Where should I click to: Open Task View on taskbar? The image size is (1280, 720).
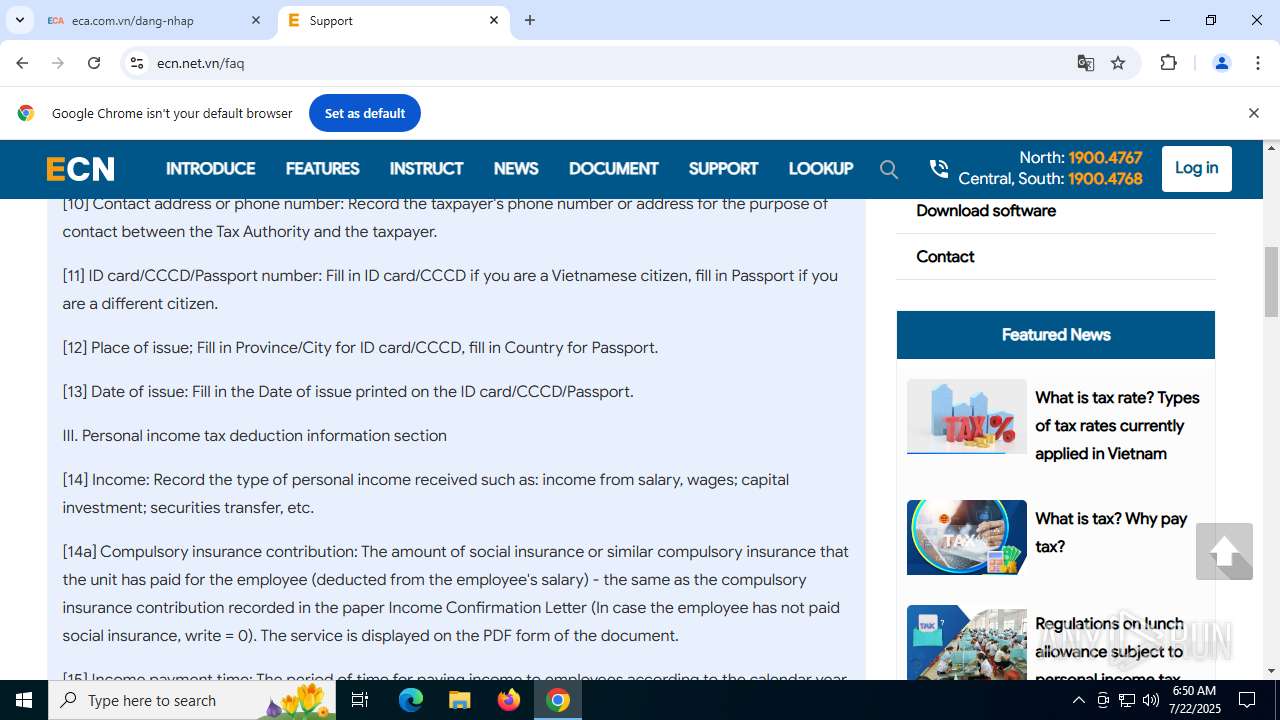361,700
